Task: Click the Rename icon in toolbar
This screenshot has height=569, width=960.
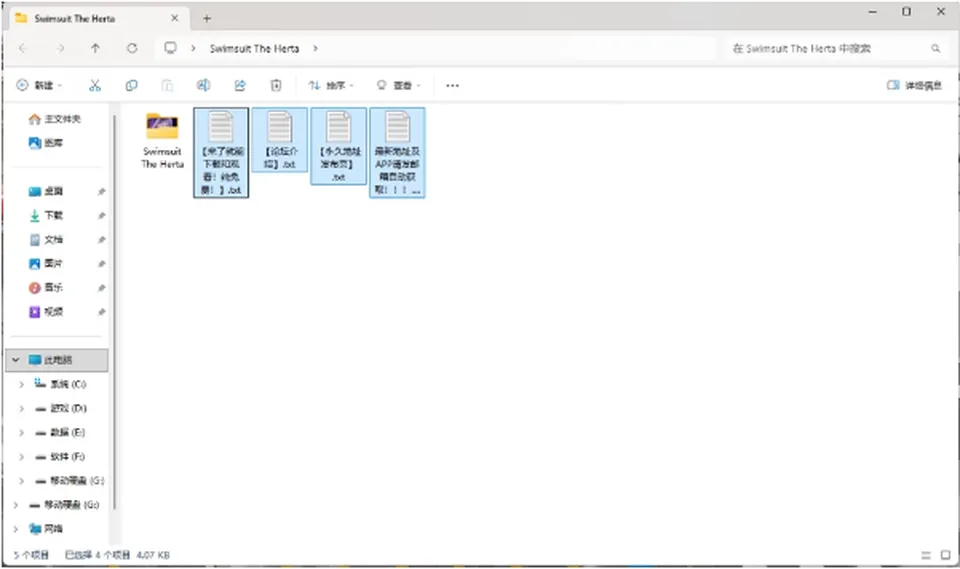Action: (203, 85)
